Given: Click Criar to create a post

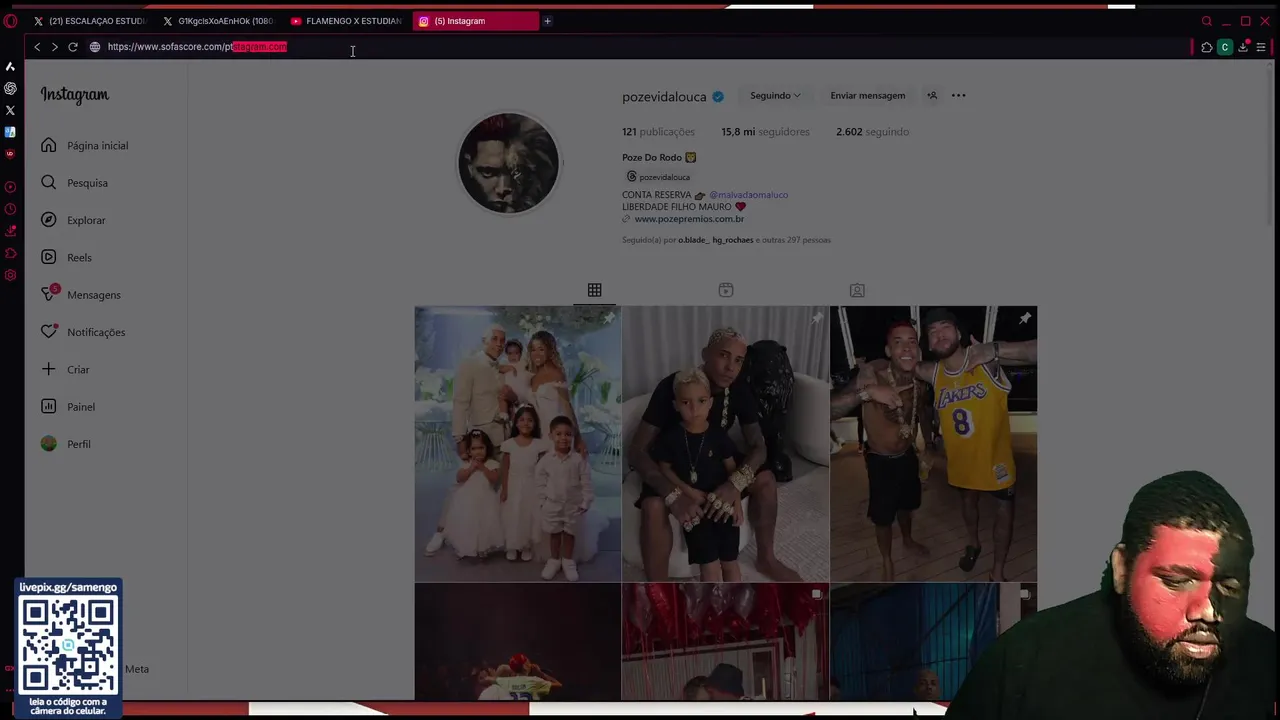Looking at the screenshot, I should (x=66, y=370).
